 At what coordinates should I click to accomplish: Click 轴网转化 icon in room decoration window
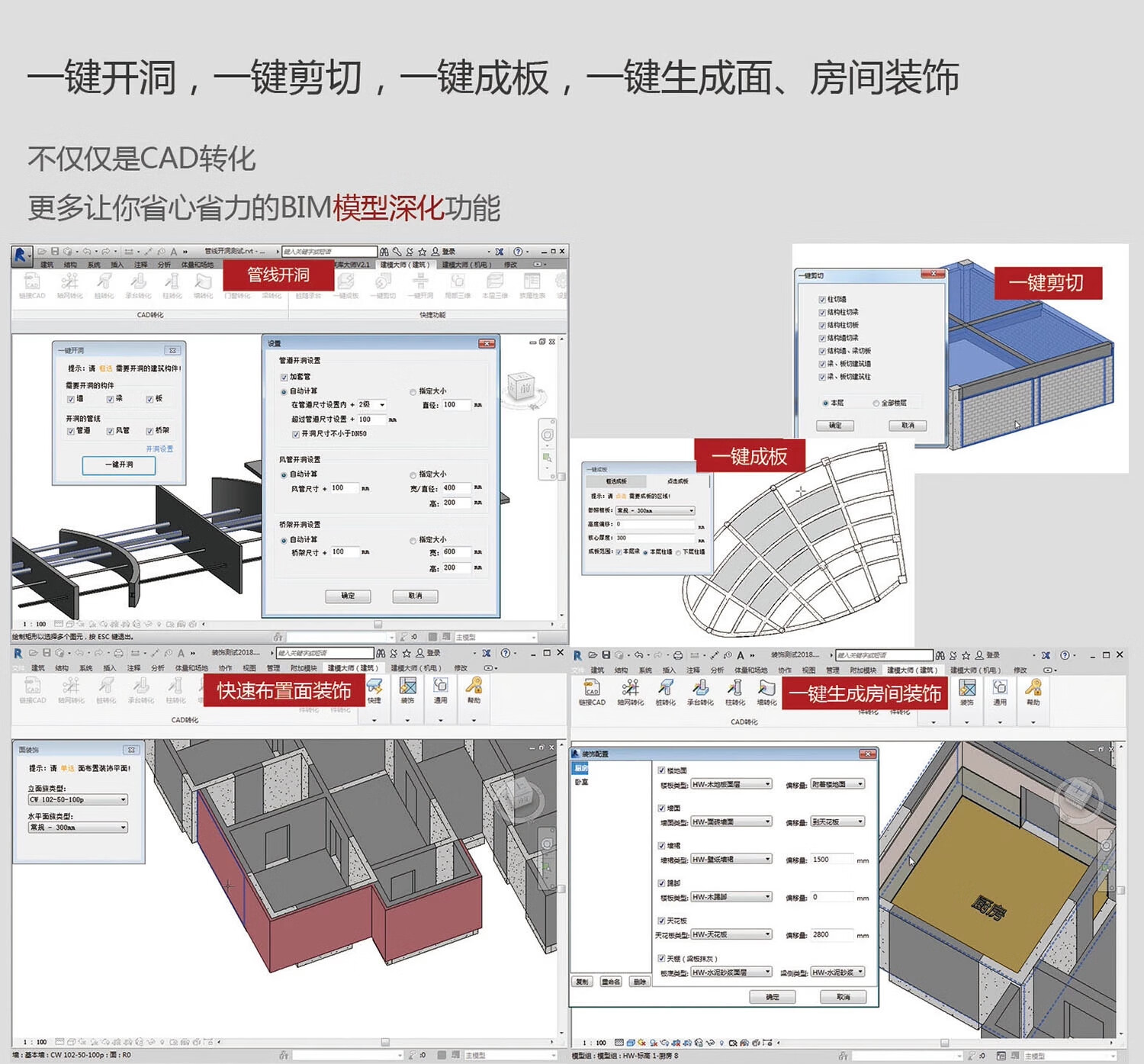[x=630, y=689]
